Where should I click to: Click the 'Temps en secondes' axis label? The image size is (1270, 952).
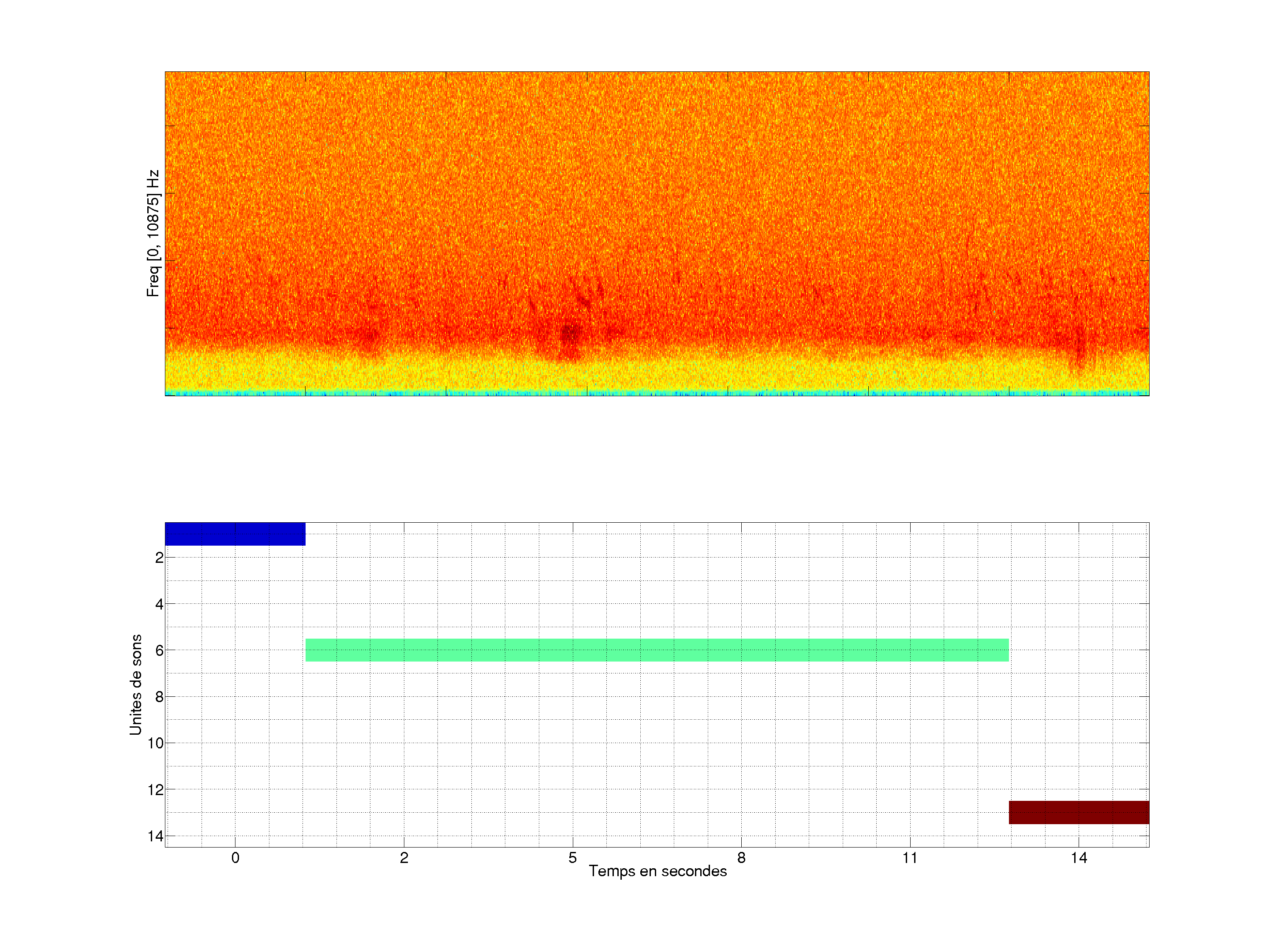(657, 871)
